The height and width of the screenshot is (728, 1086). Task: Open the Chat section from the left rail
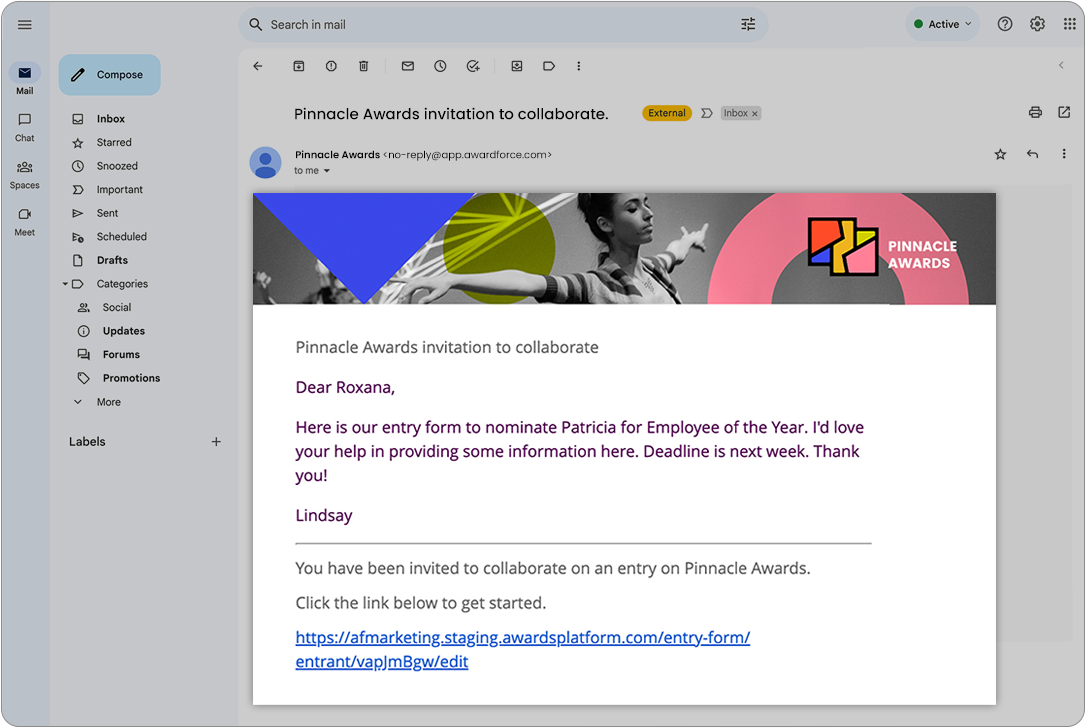[x=24, y=127]
